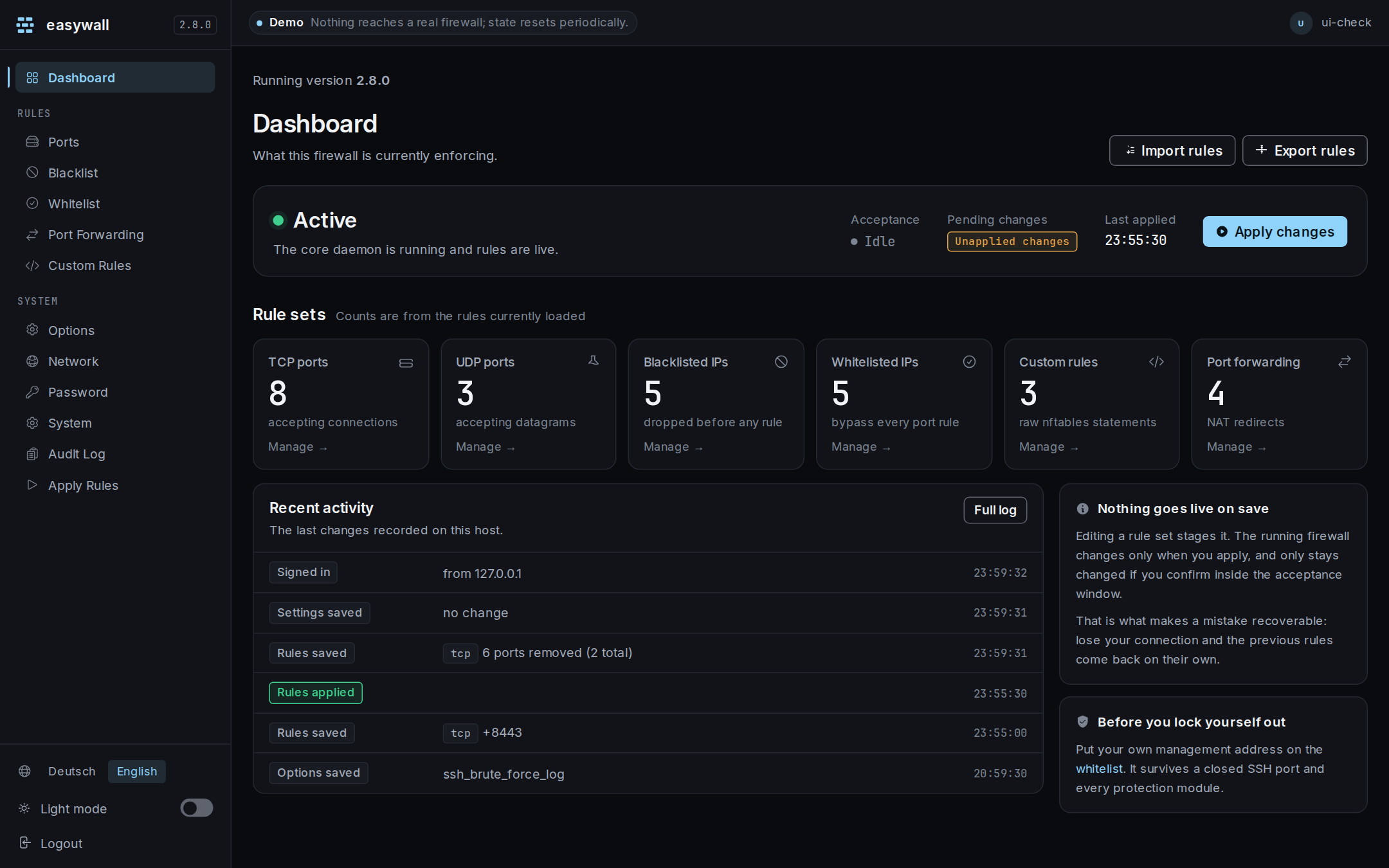The height and width of the screenshot is (868, 1389).
Task: Click the Rules applied activity tag
Action: [x=316, y=692]
